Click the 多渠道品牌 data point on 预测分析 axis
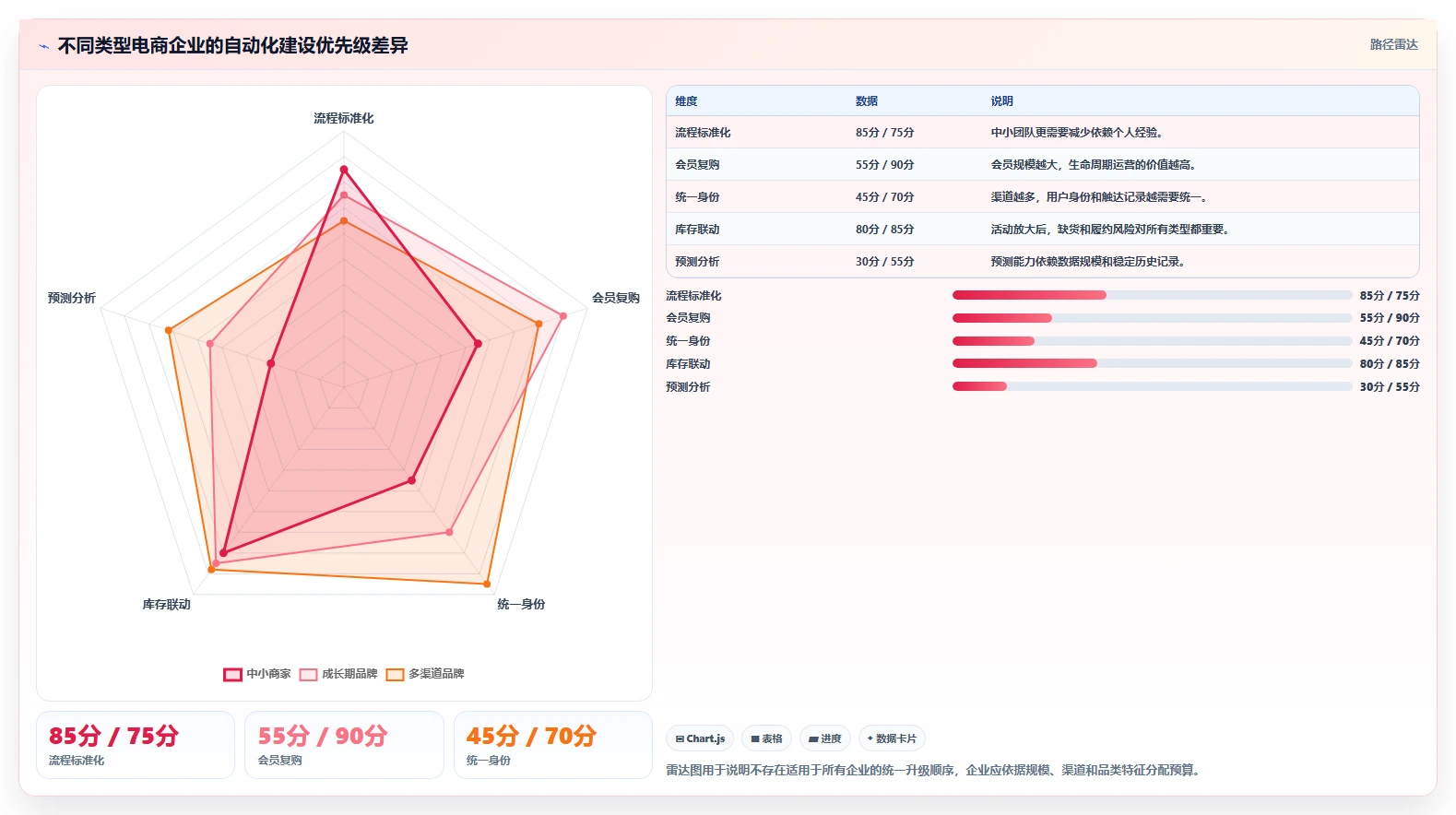This screenshot has width=1456, height=815. pos(169,330)
